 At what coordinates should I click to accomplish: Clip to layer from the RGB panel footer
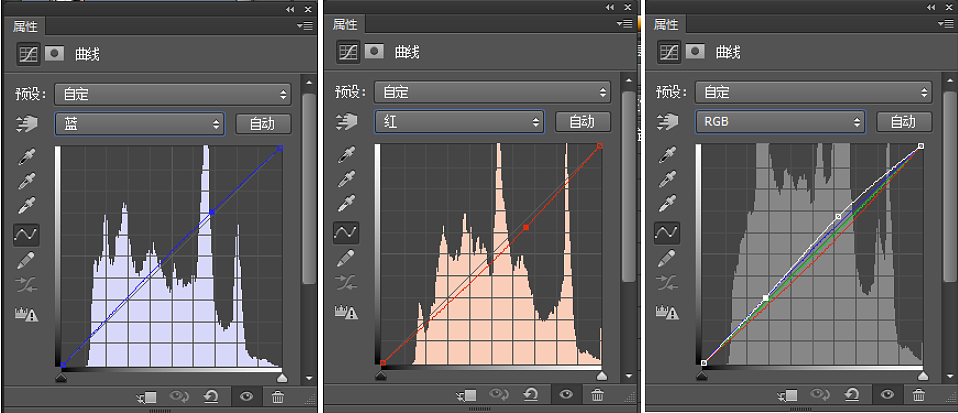tap(788, 395)
